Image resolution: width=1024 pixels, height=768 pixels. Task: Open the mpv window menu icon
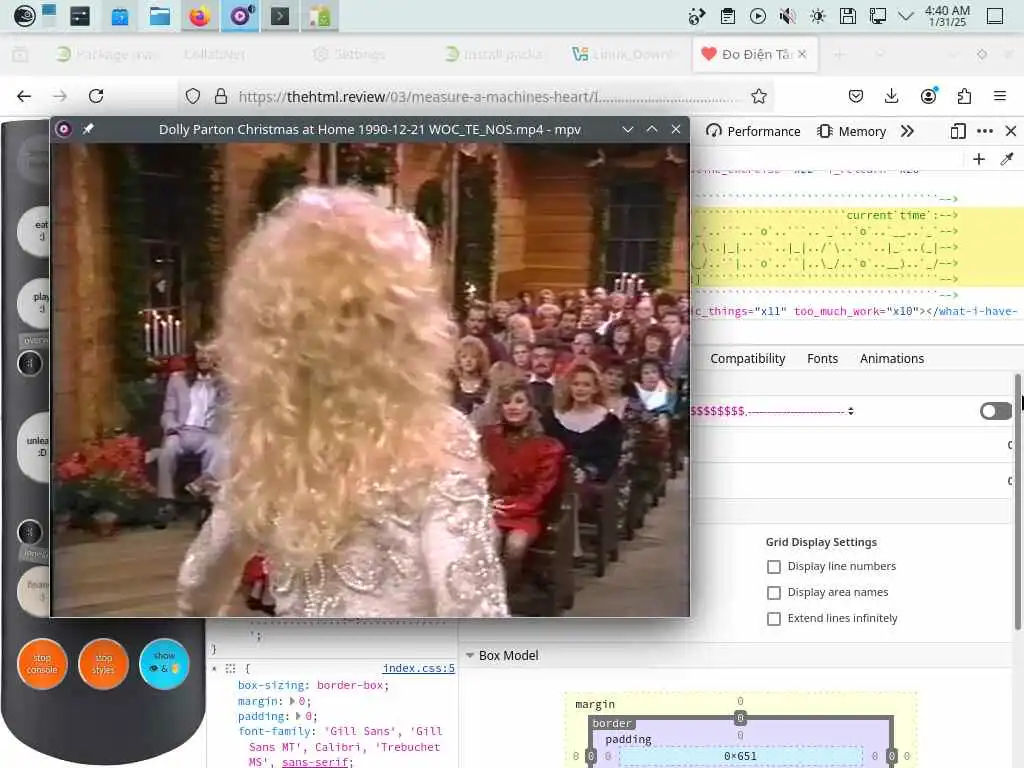[x=63, y=129]
